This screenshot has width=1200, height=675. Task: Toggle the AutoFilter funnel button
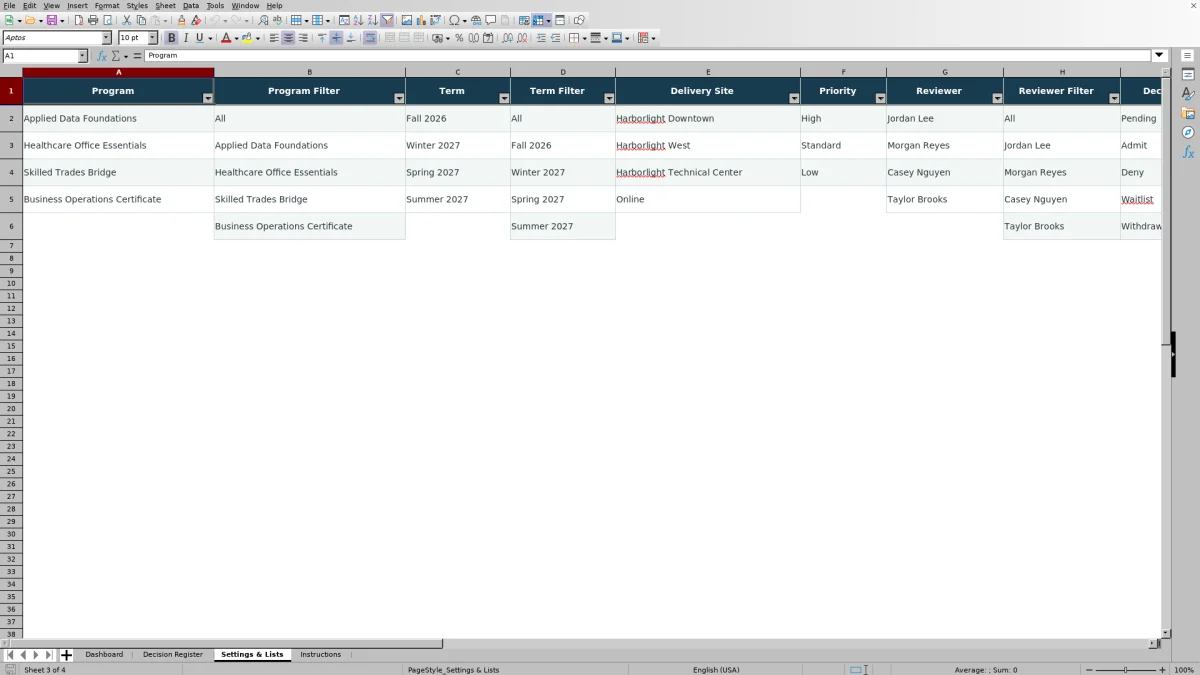387,20
